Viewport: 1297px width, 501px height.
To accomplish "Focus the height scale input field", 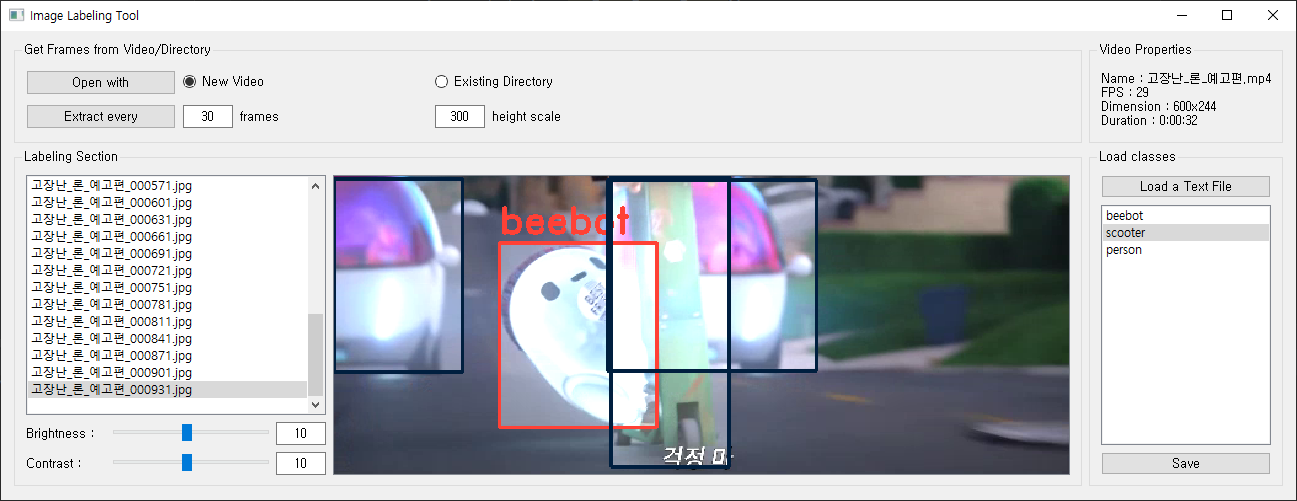I will (460, 116).
